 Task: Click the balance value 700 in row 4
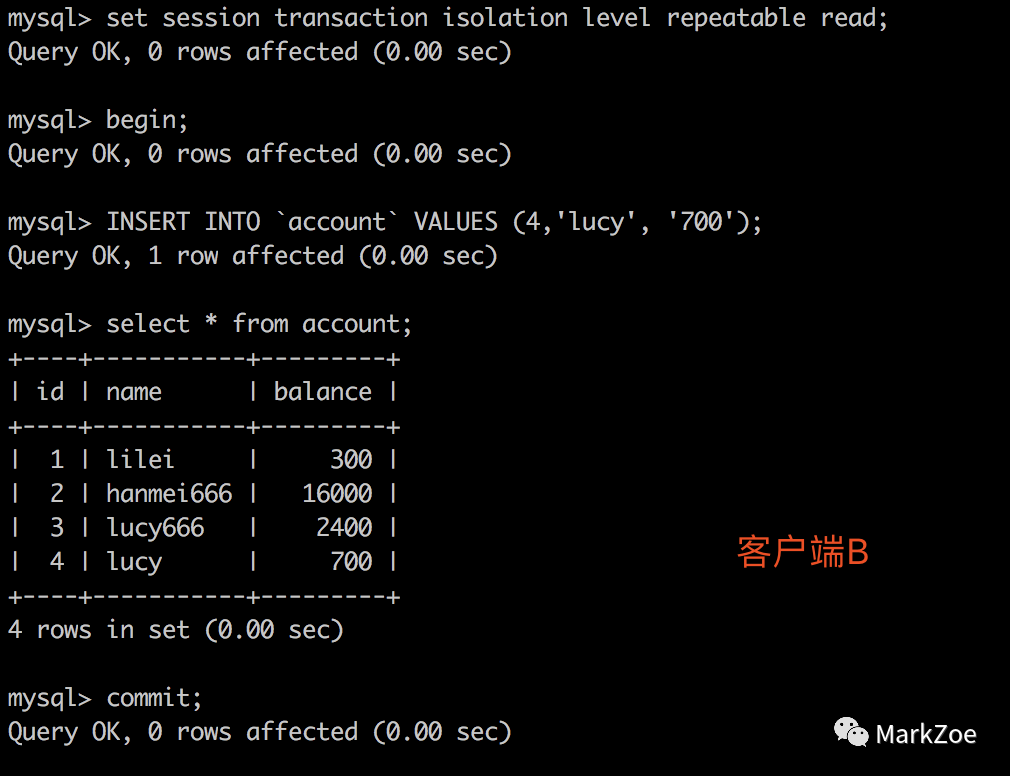[351, 562]
